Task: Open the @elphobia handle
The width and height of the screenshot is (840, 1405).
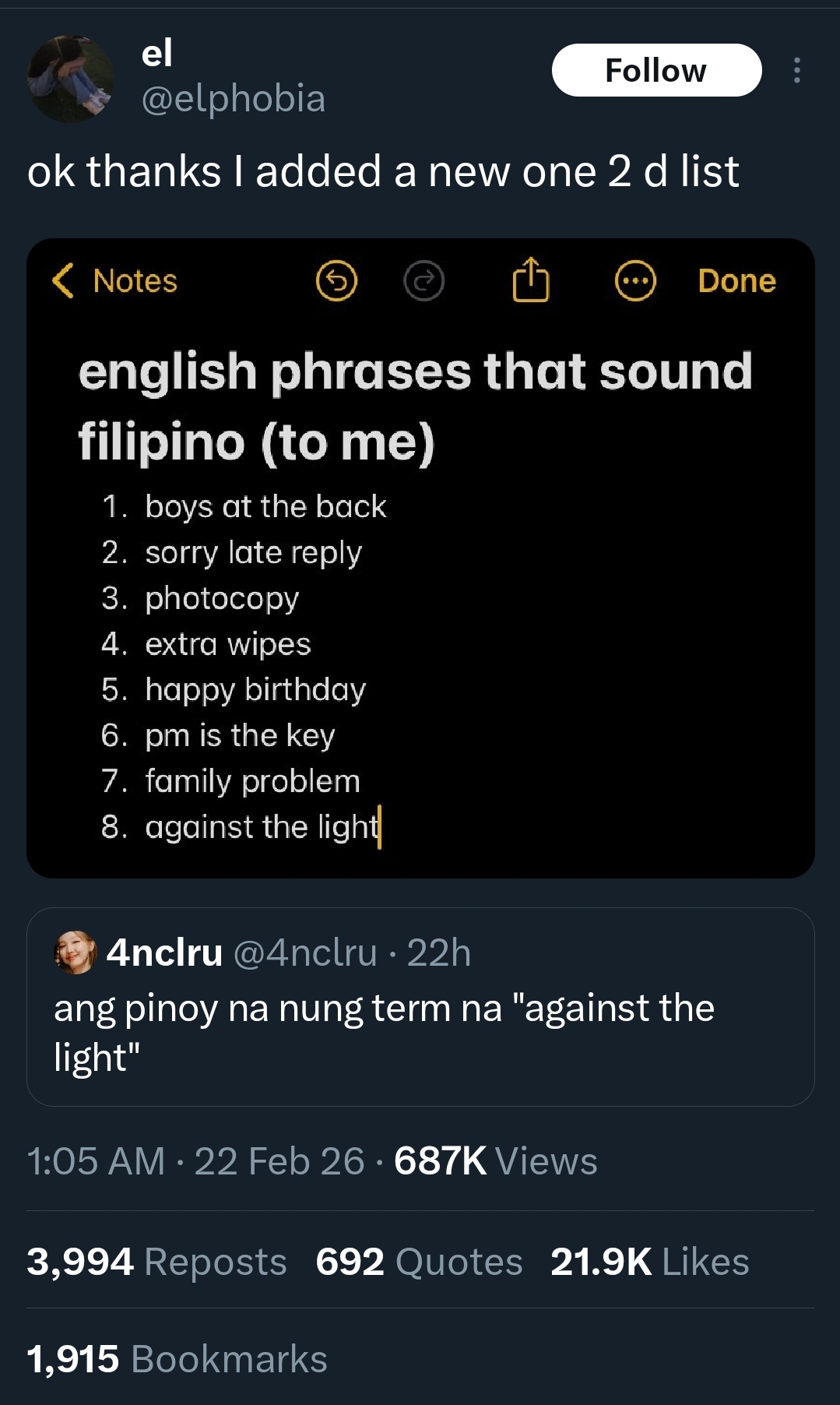Action: [233, 99]
